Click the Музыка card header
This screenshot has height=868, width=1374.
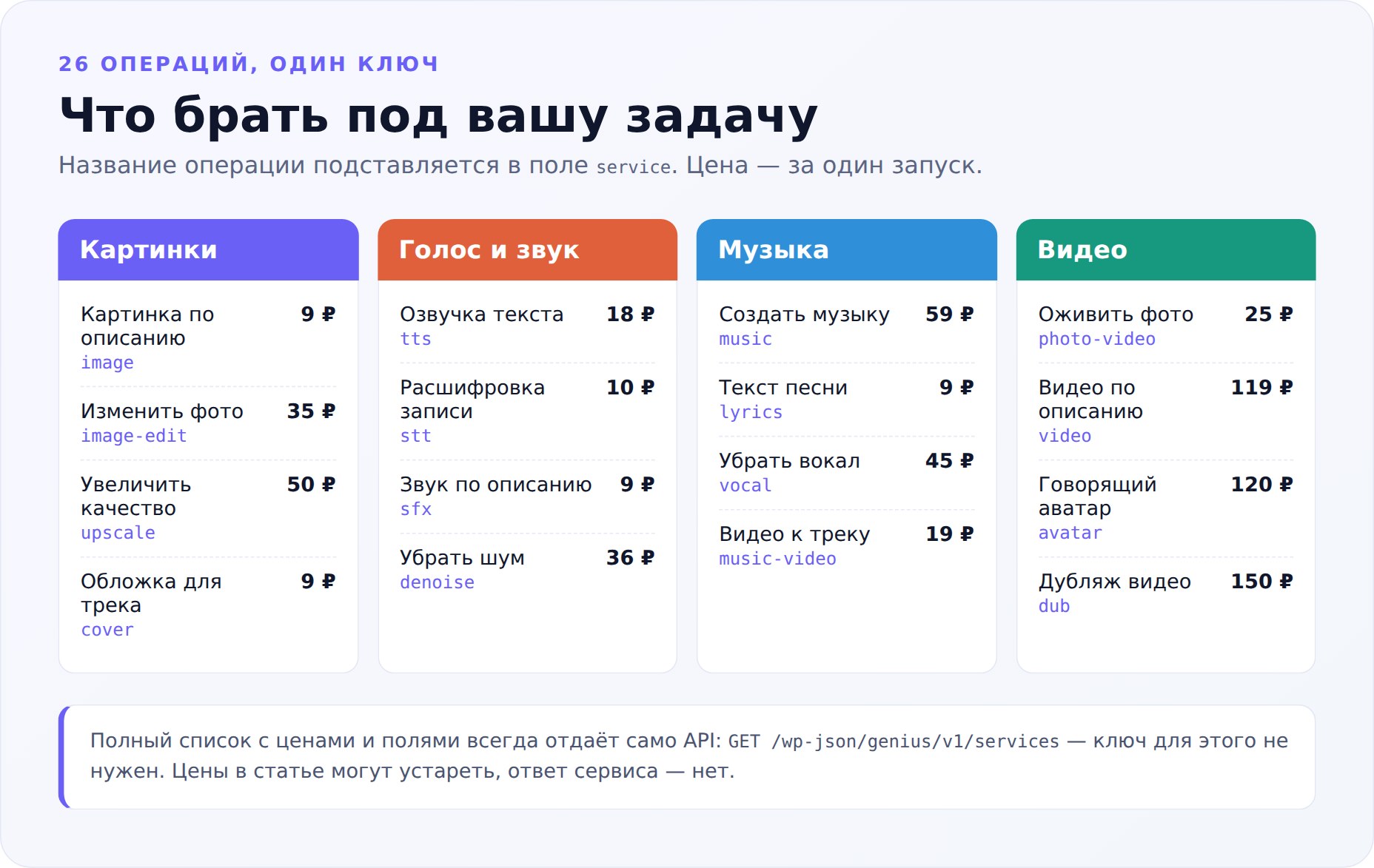pyautogui.click(x=847, y=249)
